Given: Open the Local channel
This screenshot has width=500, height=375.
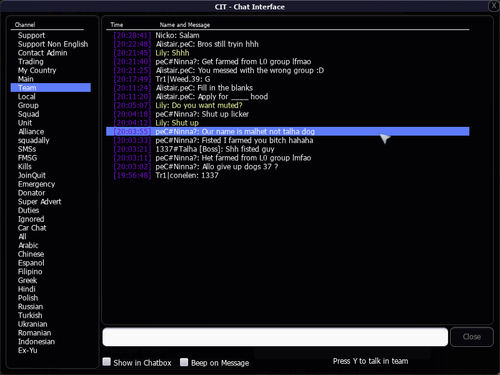Looking at the screenshot, I should pyautogui.click(x=27, y=97).
